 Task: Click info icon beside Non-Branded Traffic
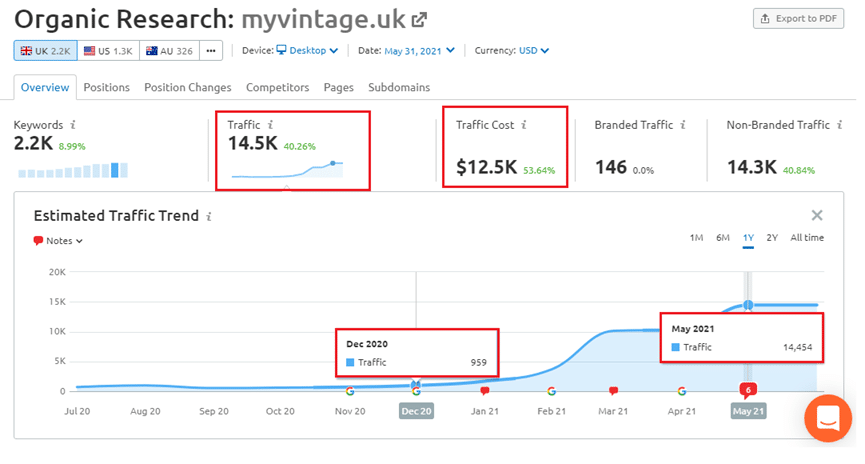840,125
